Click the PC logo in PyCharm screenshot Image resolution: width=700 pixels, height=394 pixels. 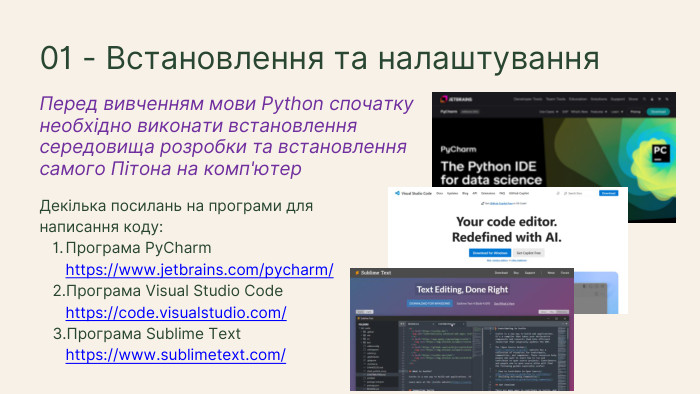(660, 152)
